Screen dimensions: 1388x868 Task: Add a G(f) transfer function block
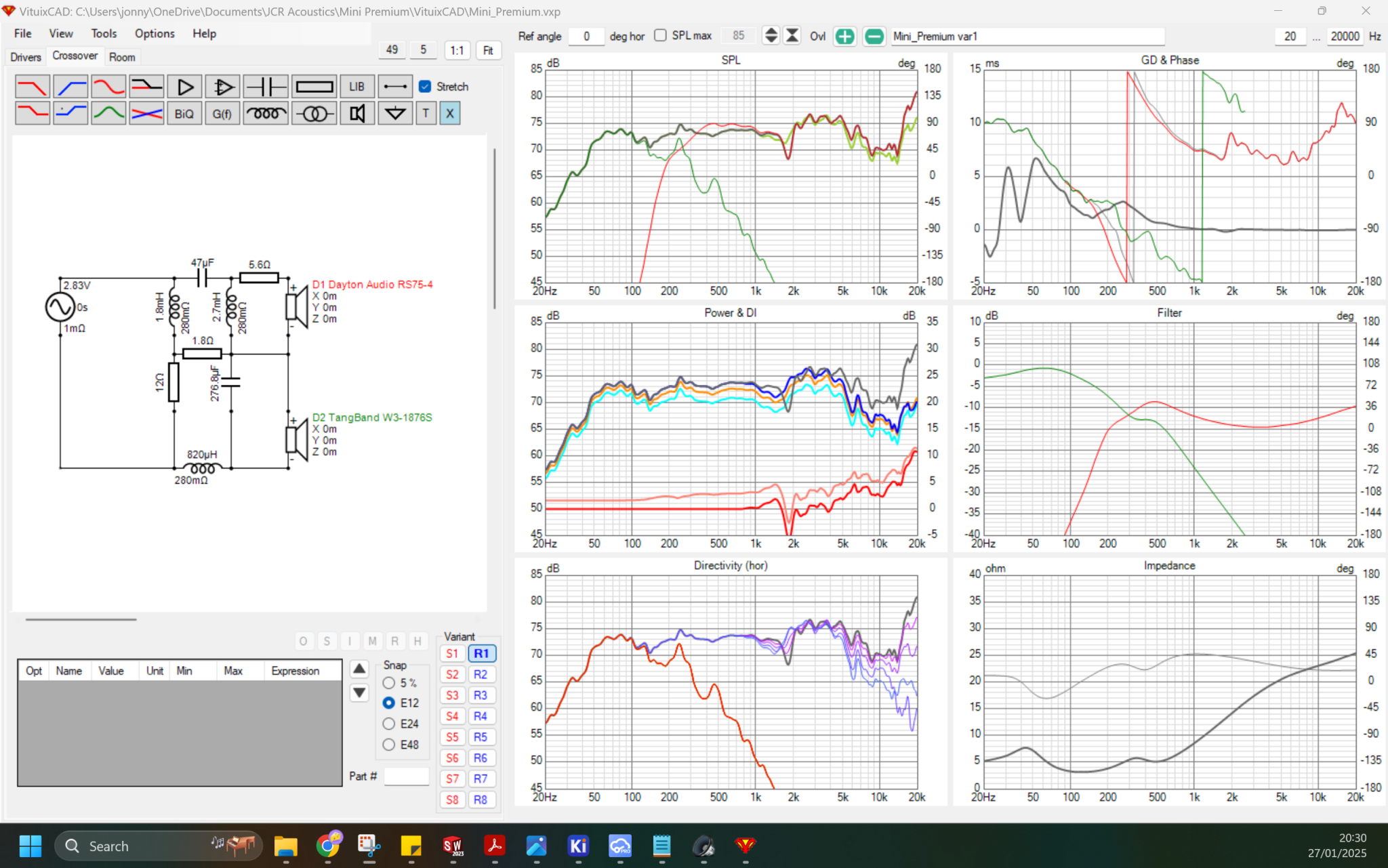[222, 113]
